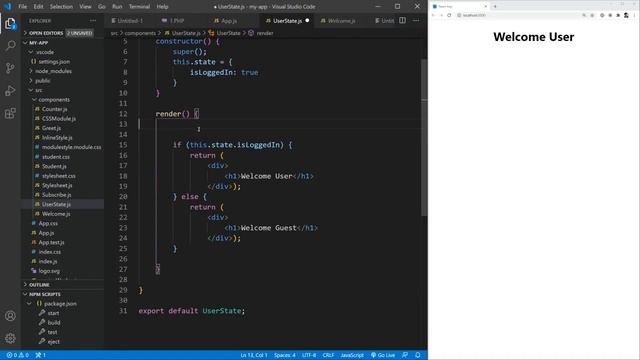This screenshot has height=360, width=640.
Task: Open the Accounts menu icon
Action: 10,316
